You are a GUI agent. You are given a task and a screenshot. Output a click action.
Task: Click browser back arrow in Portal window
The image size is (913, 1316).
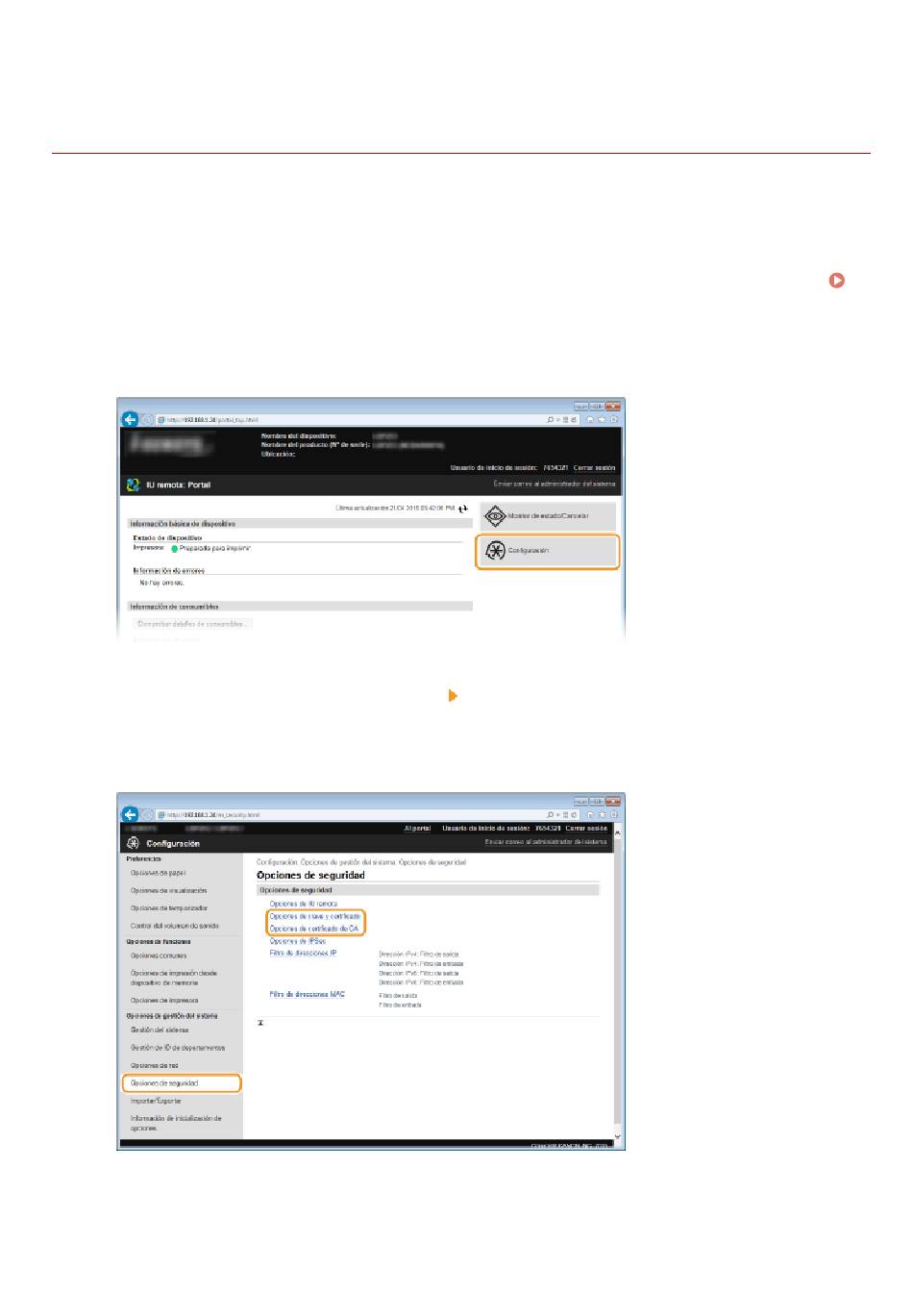click(130, 419)
